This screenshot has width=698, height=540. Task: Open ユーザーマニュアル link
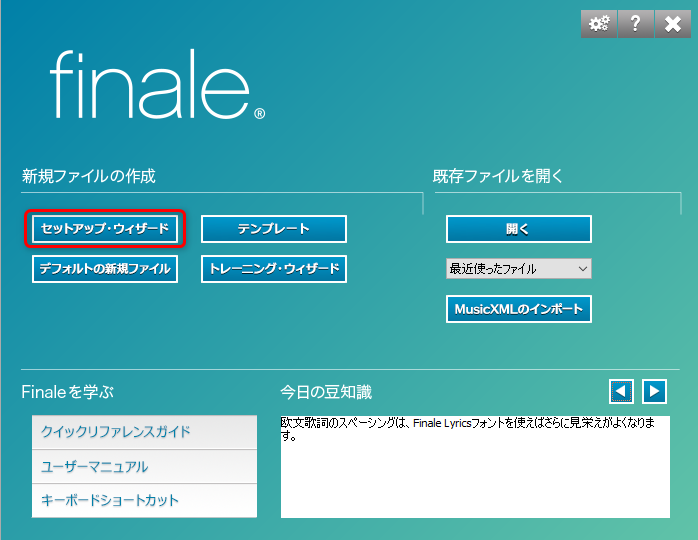tap(144, 467)
